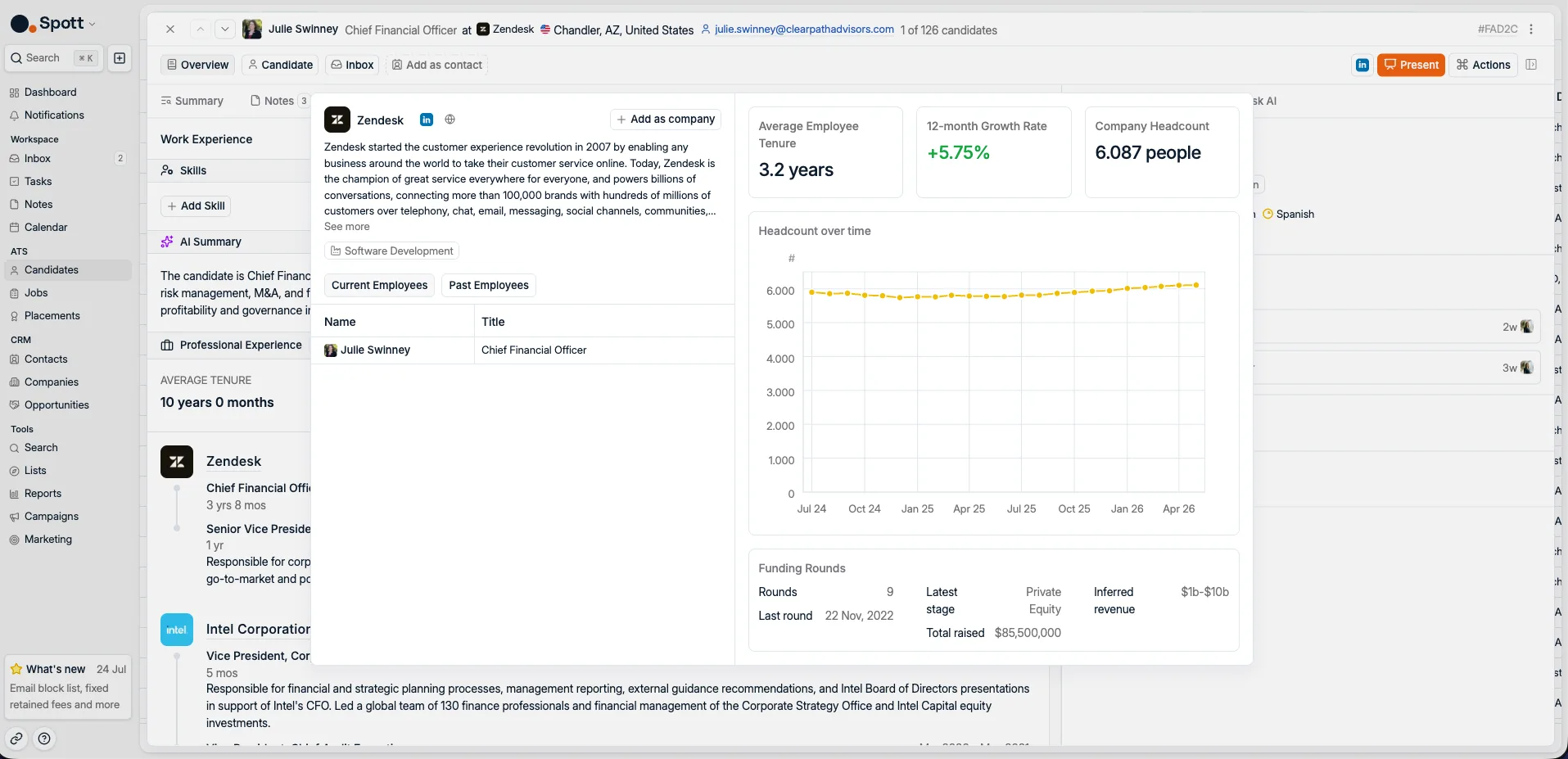Click the Zendesk logo in company popup

(337, 120)
